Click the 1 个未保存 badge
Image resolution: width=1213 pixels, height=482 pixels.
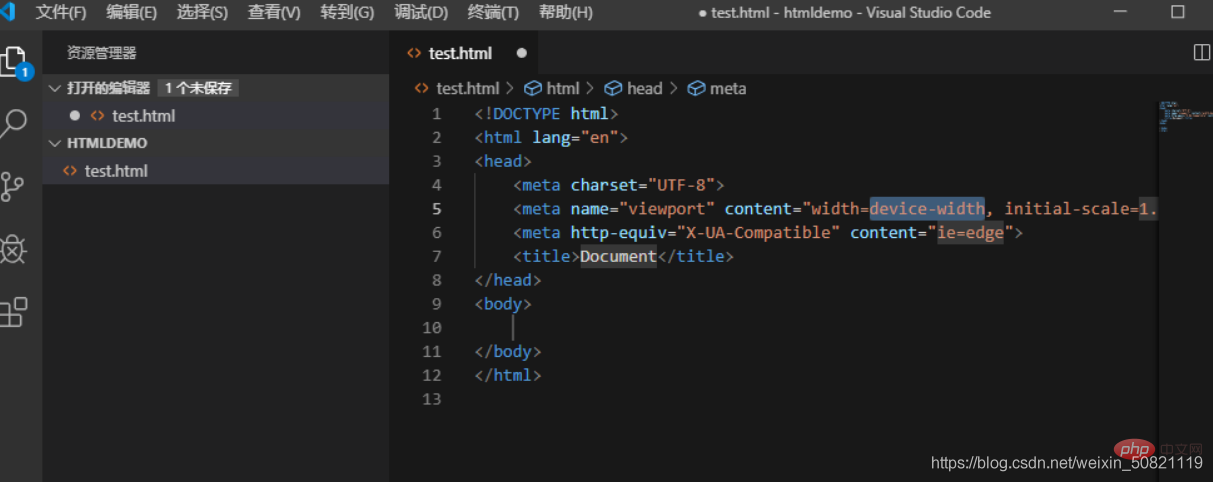click(x=198, y=88)
